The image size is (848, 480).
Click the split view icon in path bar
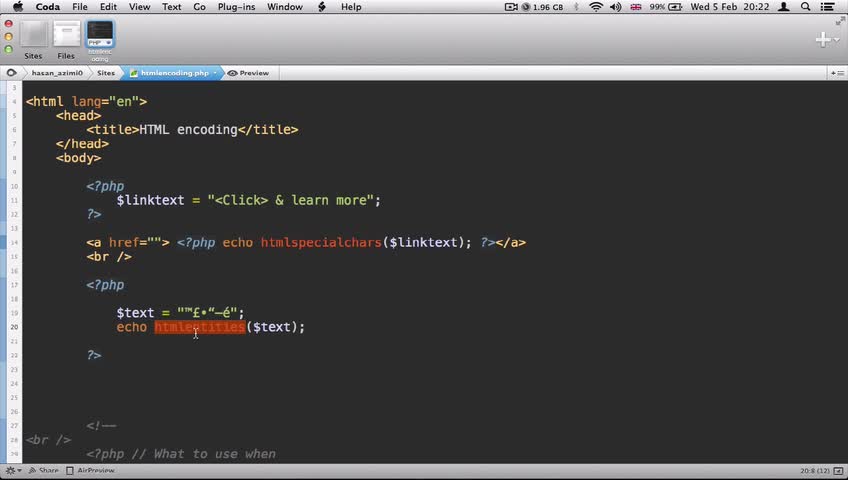pos(837,72)
